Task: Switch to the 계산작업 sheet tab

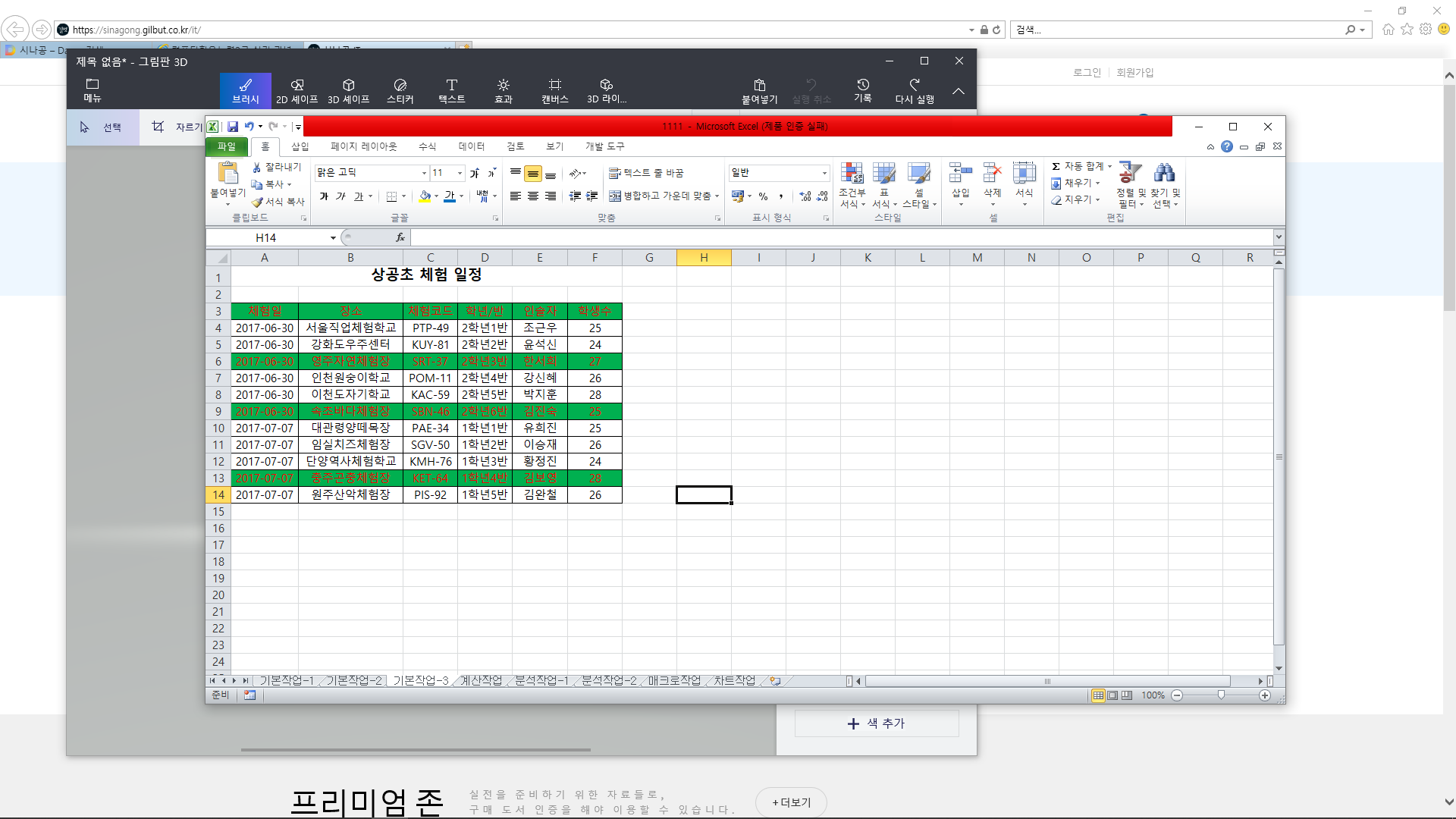Action: point(481,680)
